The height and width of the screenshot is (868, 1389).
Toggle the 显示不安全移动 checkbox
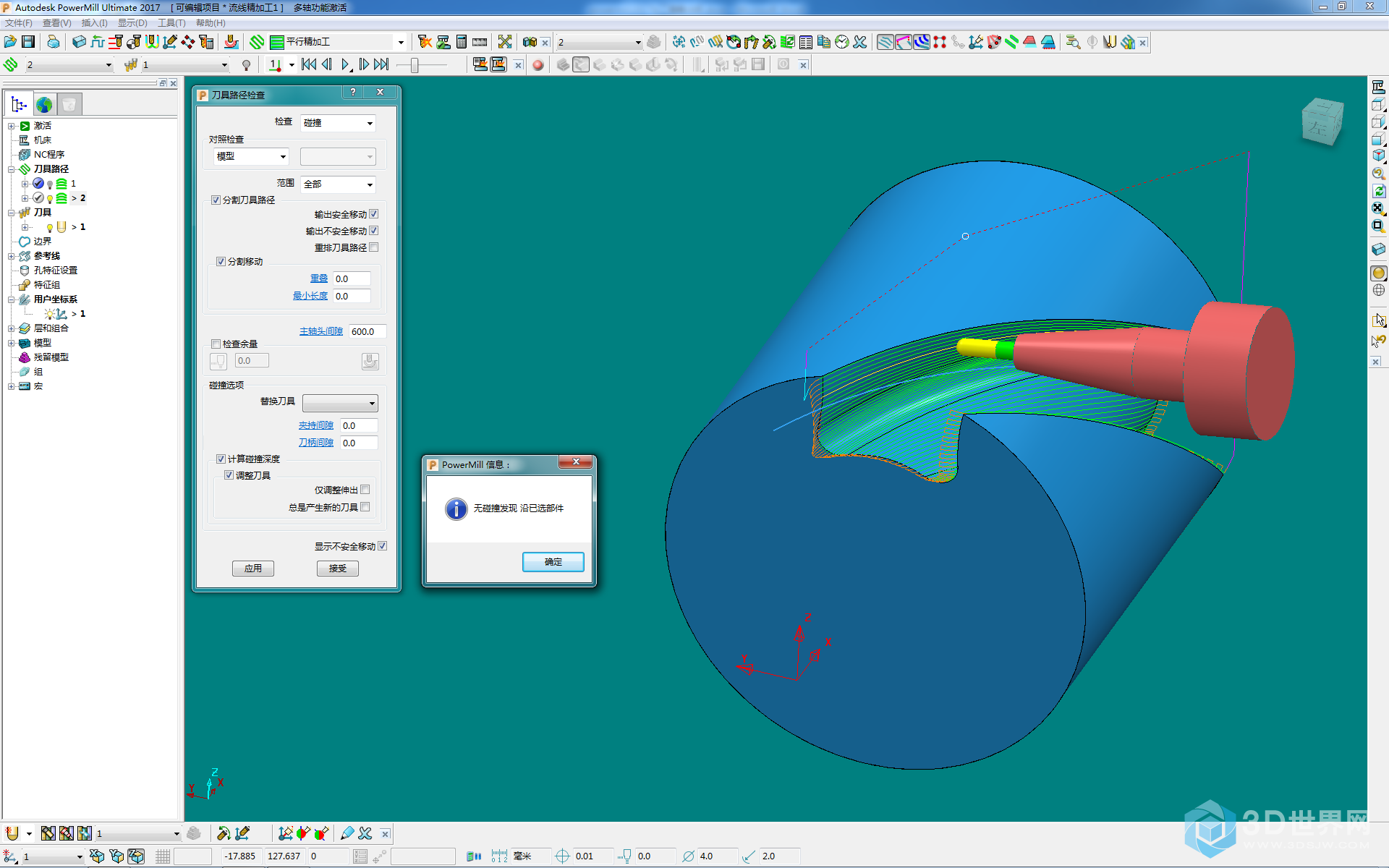(x=383, y=546)
